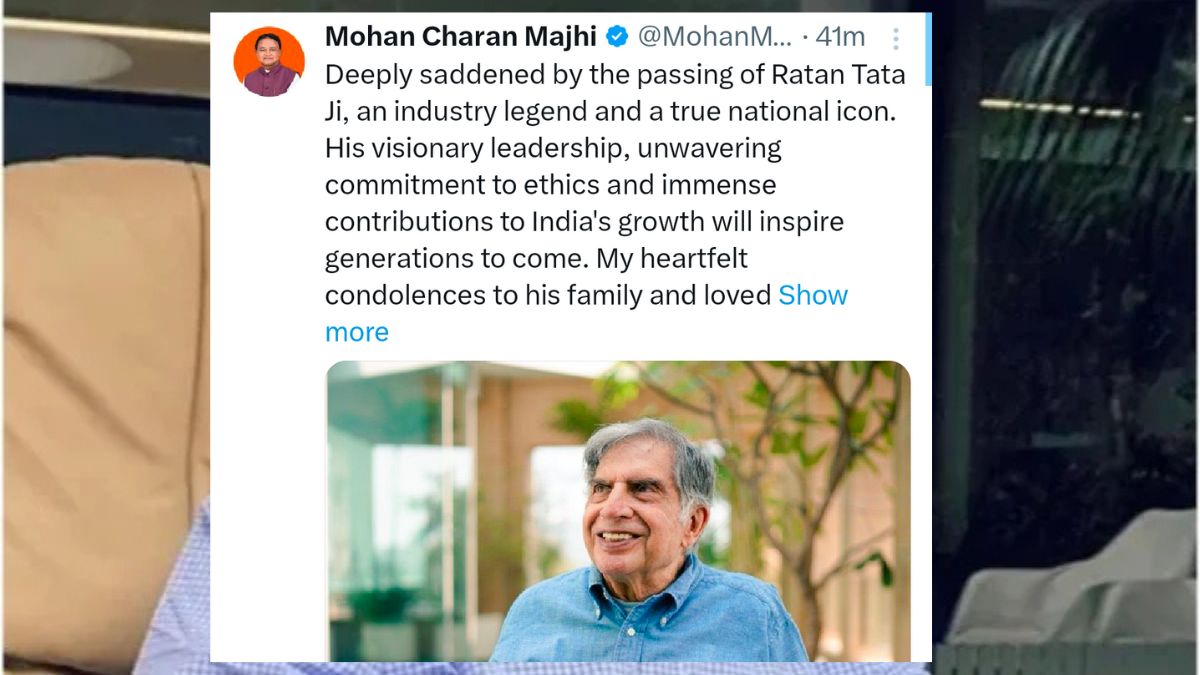The image size is (1200, 675).
Task: Click the word "condolences" in the tweet
Action: 402,296
